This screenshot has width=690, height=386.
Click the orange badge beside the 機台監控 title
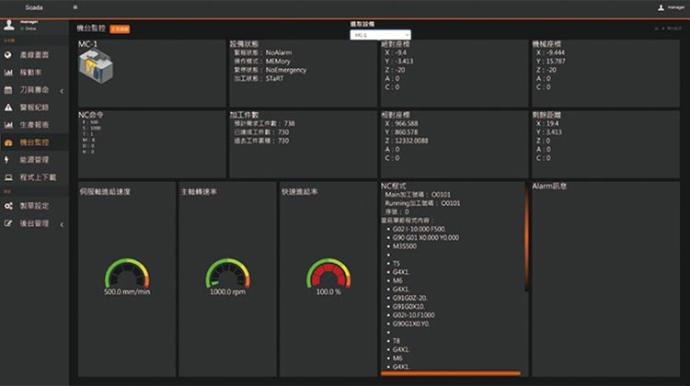(x=120, y=29)
